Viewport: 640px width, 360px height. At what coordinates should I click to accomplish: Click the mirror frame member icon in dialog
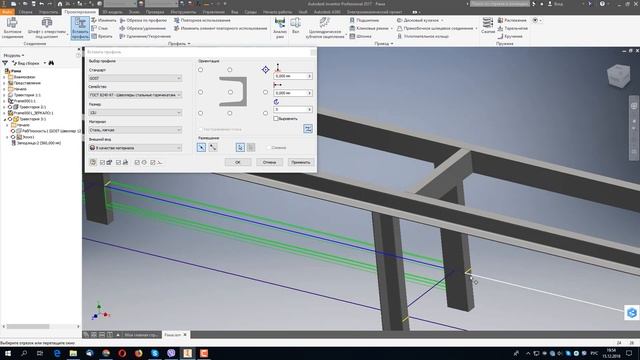click(x=308, y=129)
